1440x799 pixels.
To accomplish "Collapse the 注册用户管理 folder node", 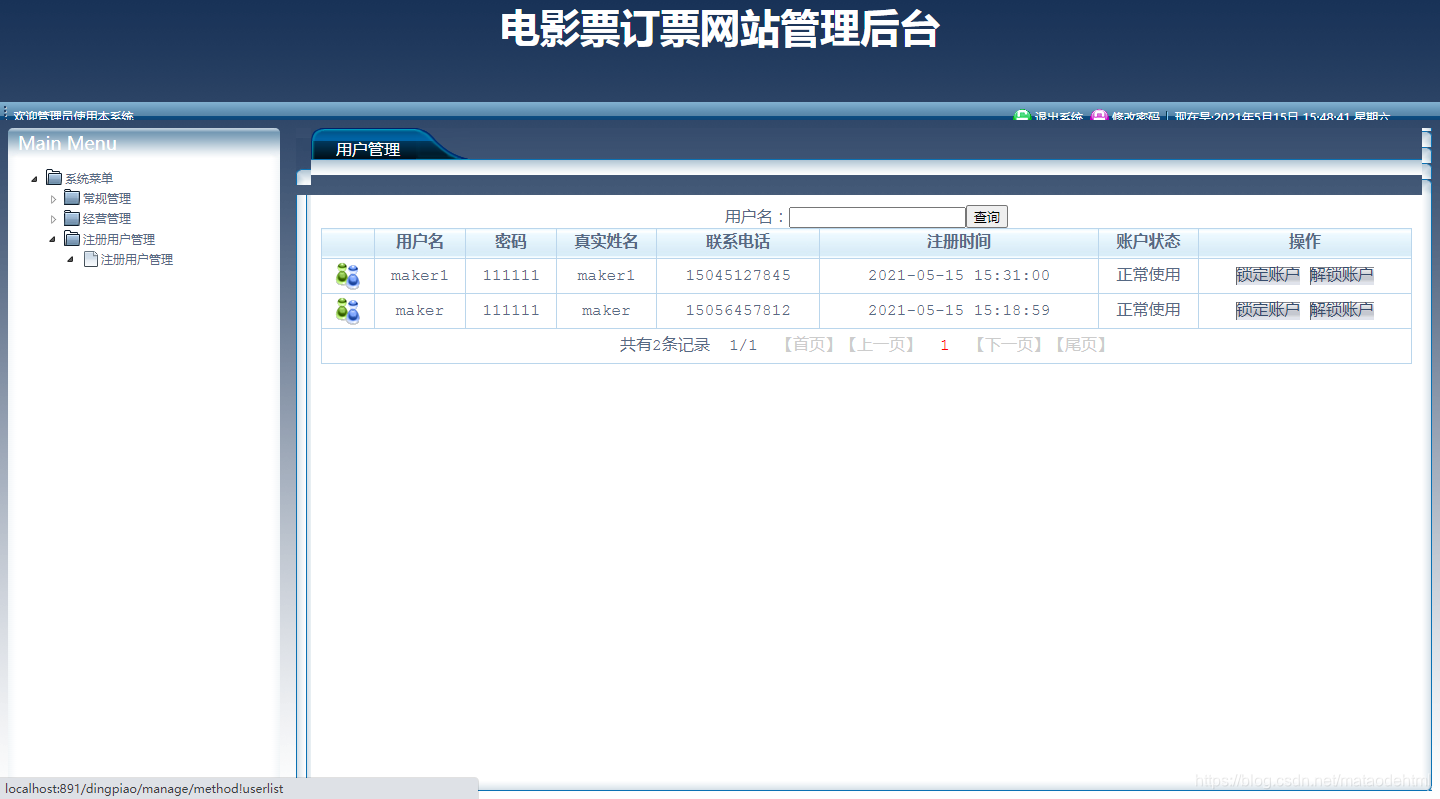I will pos(53,239).
